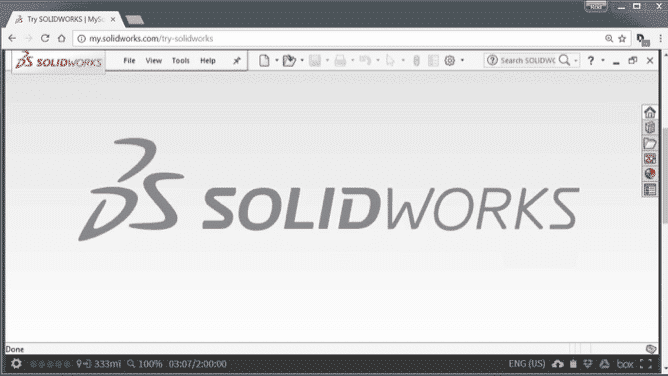Open the Design Library task pane tab
Viewport: 668px width, 376px height.
pyautogui.click(x=650, y=127)
